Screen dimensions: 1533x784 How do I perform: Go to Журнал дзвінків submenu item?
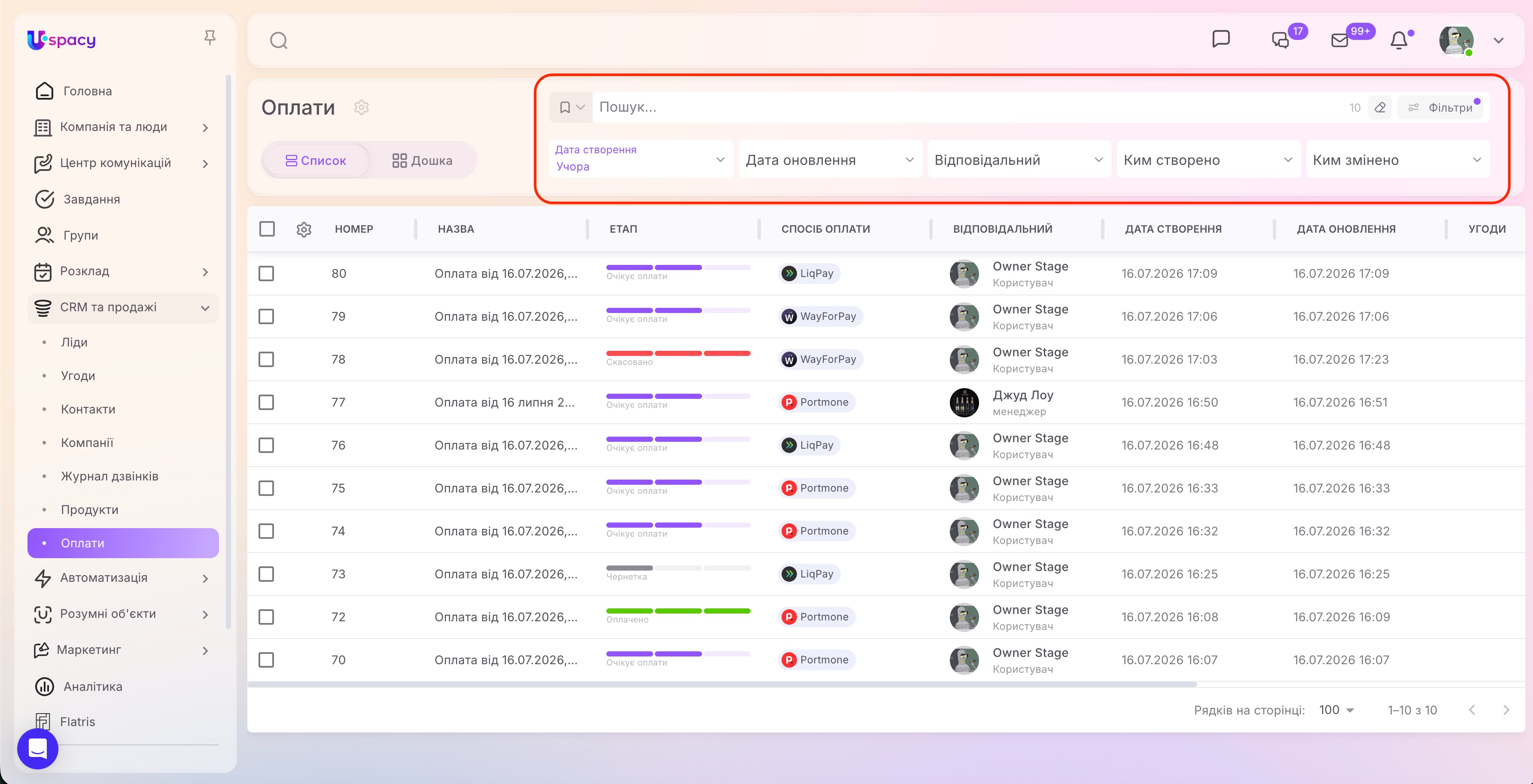[122, 476]
